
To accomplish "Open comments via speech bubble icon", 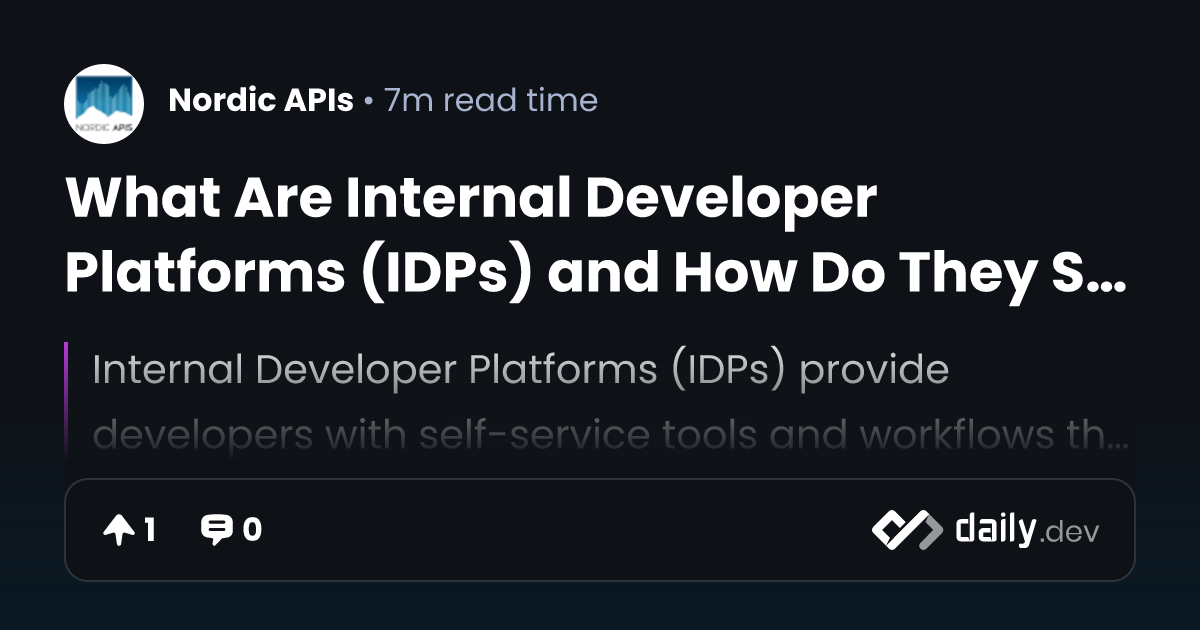I will [x=216, y=530].
